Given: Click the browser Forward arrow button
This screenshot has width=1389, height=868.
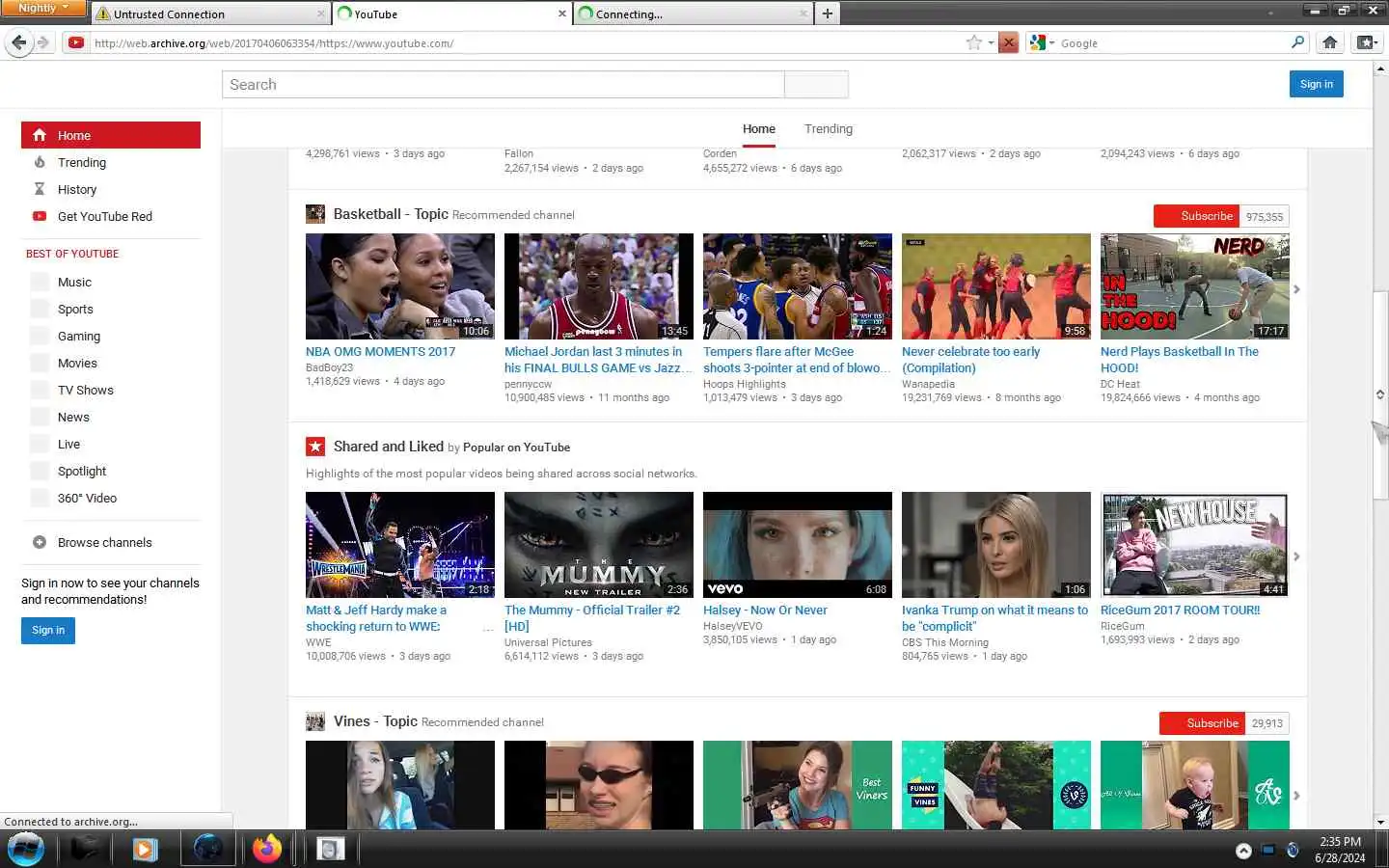Looking at the screenshot, I should coord(42,42).
